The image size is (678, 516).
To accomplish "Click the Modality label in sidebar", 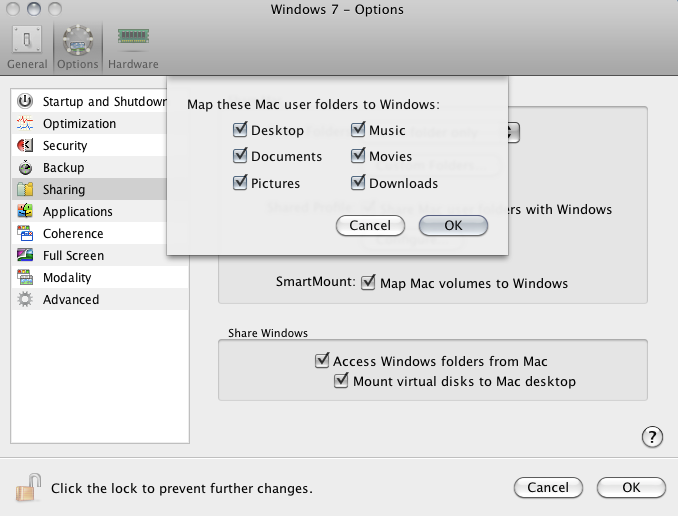I will pyautogui.click(x=67, y=278).
